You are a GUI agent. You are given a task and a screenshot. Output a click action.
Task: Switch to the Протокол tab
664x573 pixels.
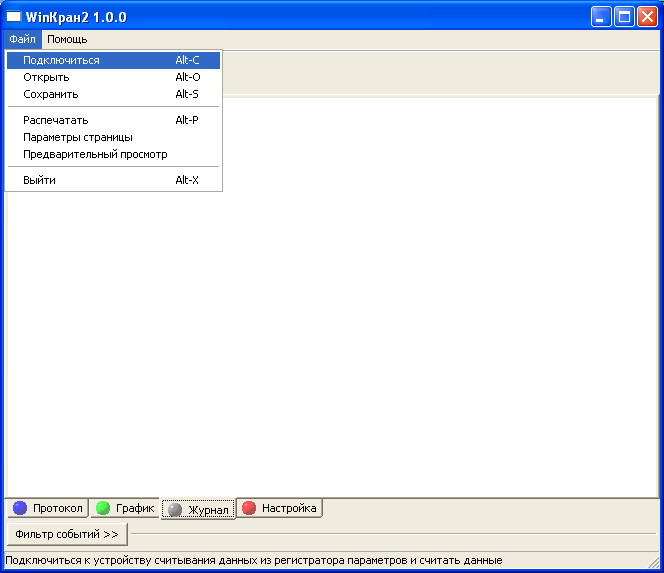[x=48, y=508]
